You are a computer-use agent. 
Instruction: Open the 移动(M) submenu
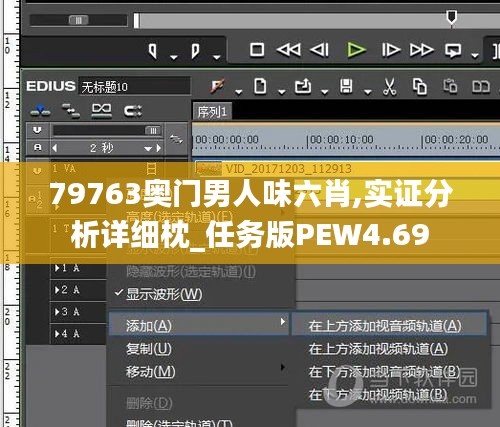[x=199, y=371]
